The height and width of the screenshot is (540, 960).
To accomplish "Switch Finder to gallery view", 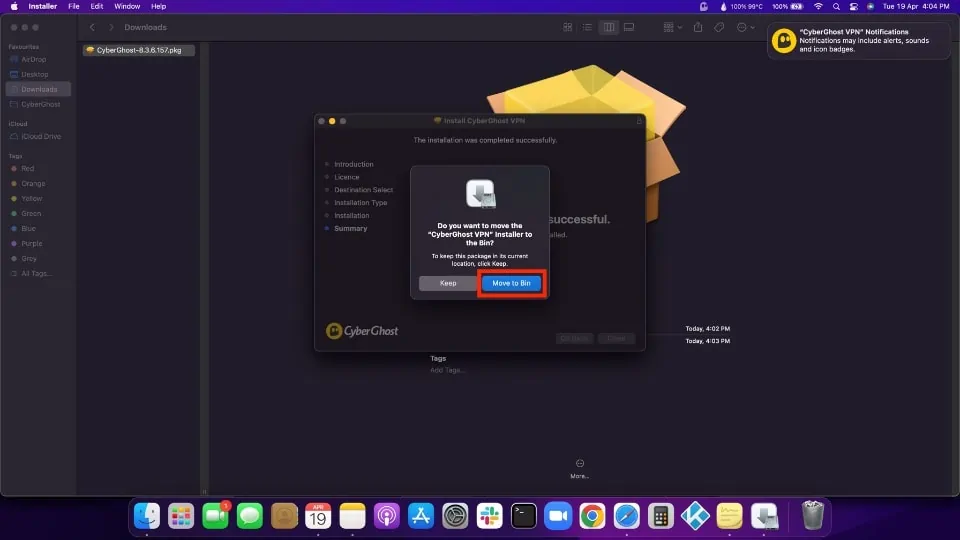I will pyautogui.click(x=629, y=27).
